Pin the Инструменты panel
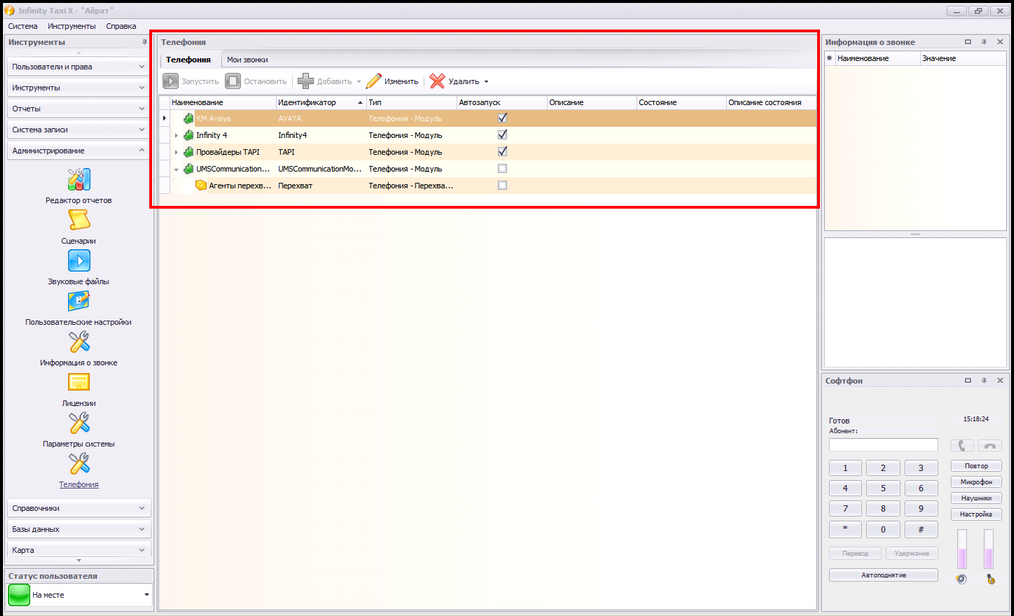This screenshot has height=616, width=1014. pyautogui.click(x=144, y=42)
